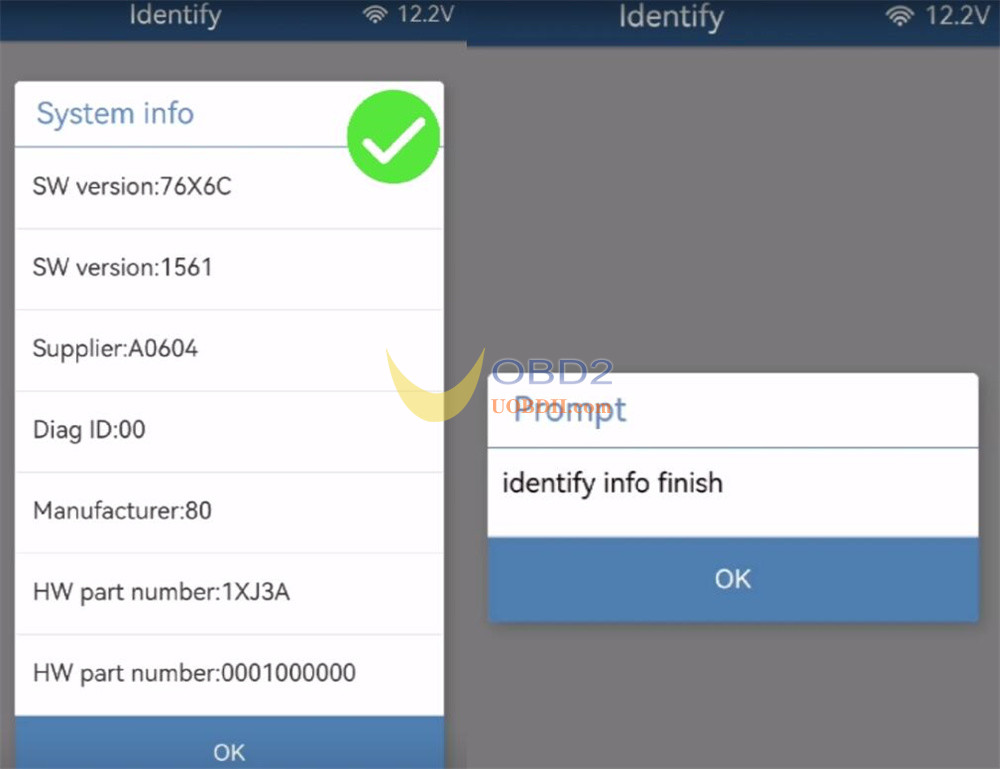Click the OBD2 watermark logo

499,385
